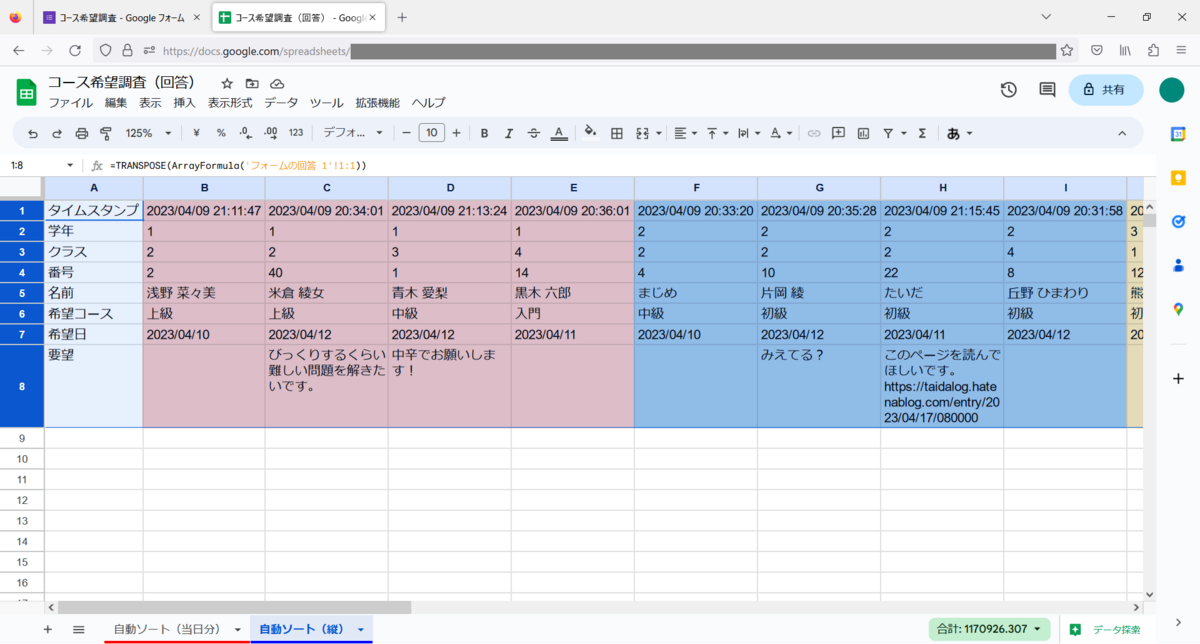Get add-ons with the side panel plus

[x=1178, y=378]
